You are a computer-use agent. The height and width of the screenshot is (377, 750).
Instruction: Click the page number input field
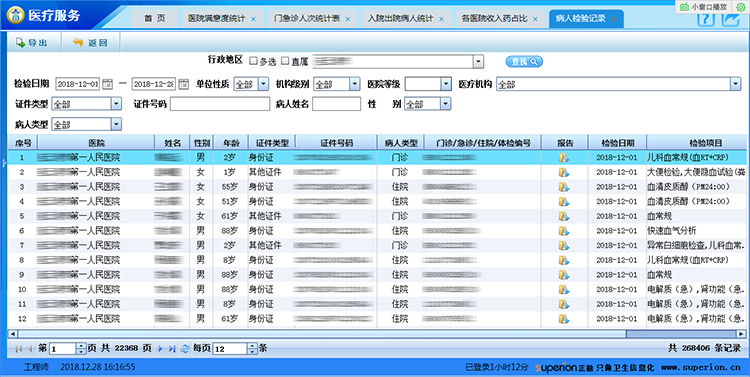(63, 349)
